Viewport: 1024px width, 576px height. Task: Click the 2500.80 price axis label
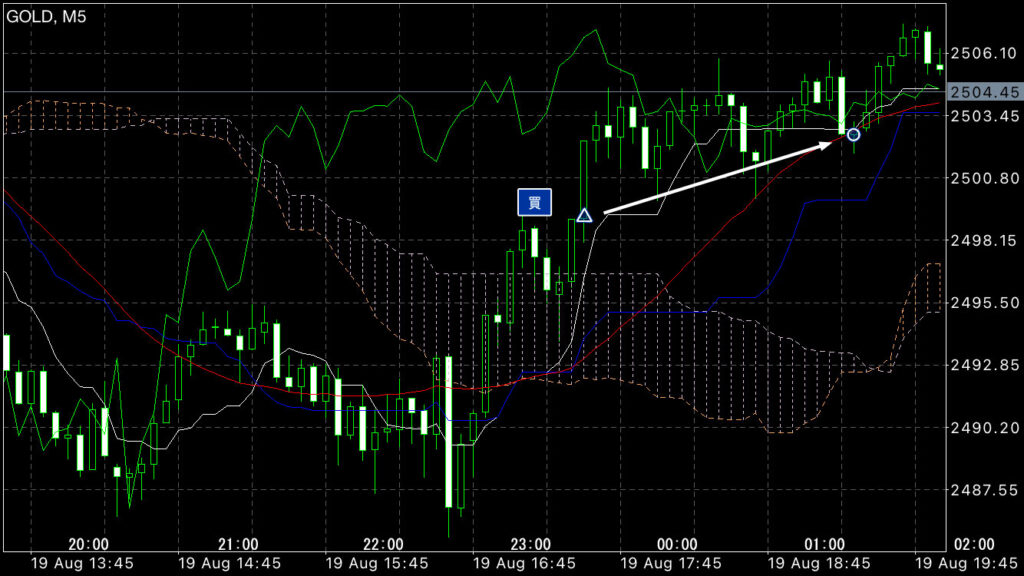pos(984,178)
